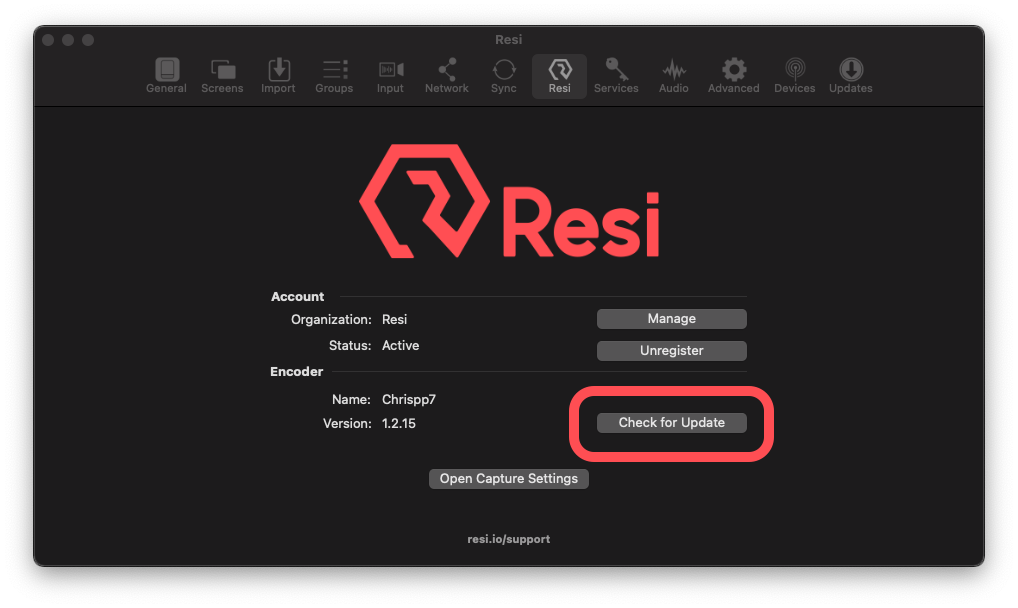Image resolution: width=1018 pixels, height=608 pixels.
Task: Open the Advanced settings pane
Action: point(733,75)
